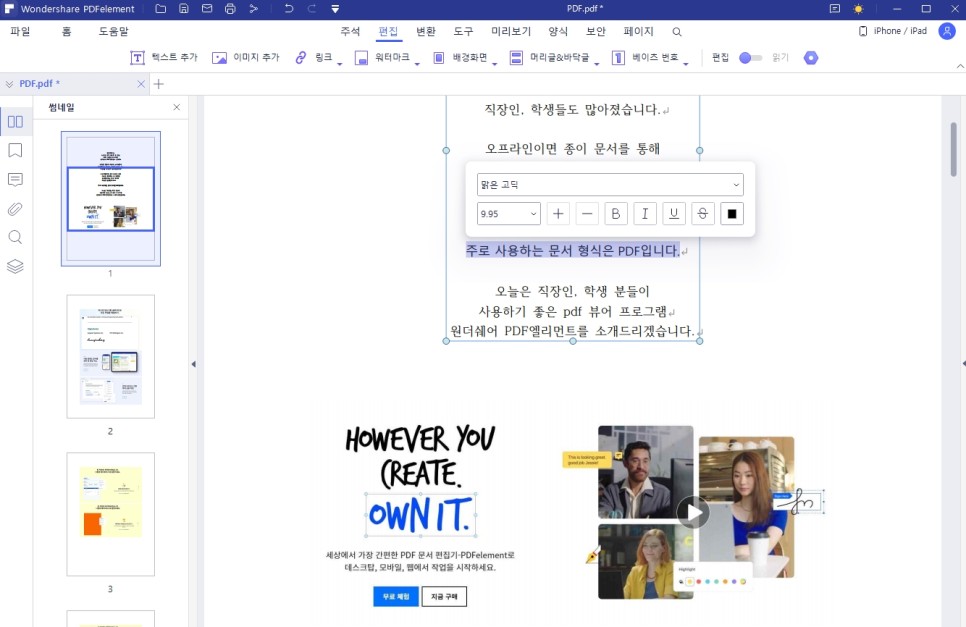Open file via the folder icon in title bar

pyautogui.click(x=161, y=9)
